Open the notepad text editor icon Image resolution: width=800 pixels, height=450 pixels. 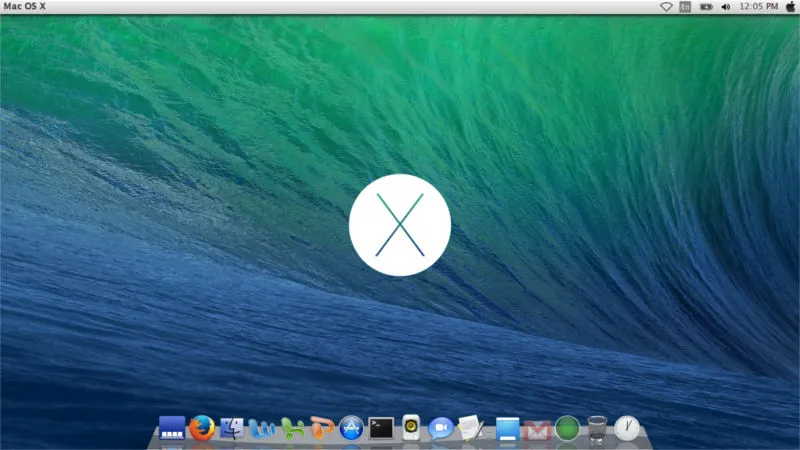pos(471,428)
